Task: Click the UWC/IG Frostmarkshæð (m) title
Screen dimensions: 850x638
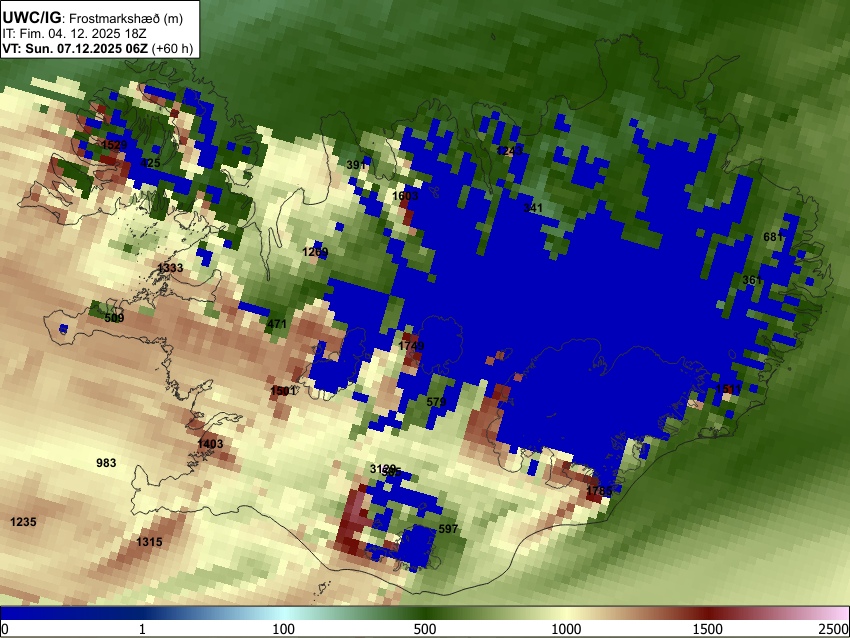Action: coord(93,18)
